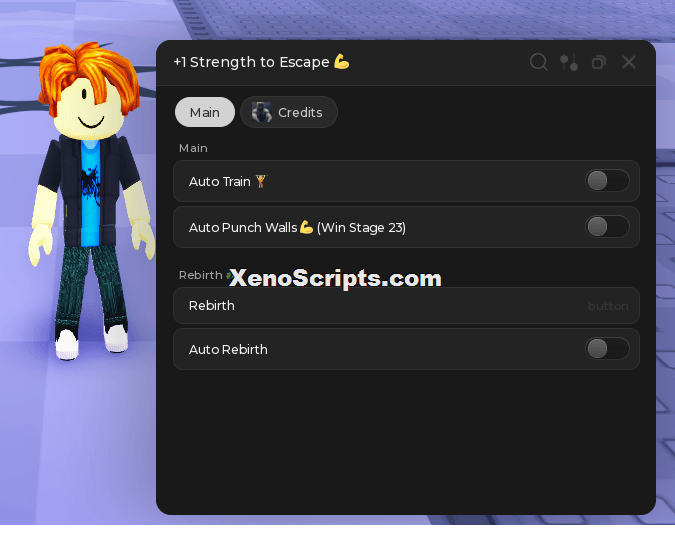
Task: Click the Credits tab avatar image
Action: pos(262,112)
